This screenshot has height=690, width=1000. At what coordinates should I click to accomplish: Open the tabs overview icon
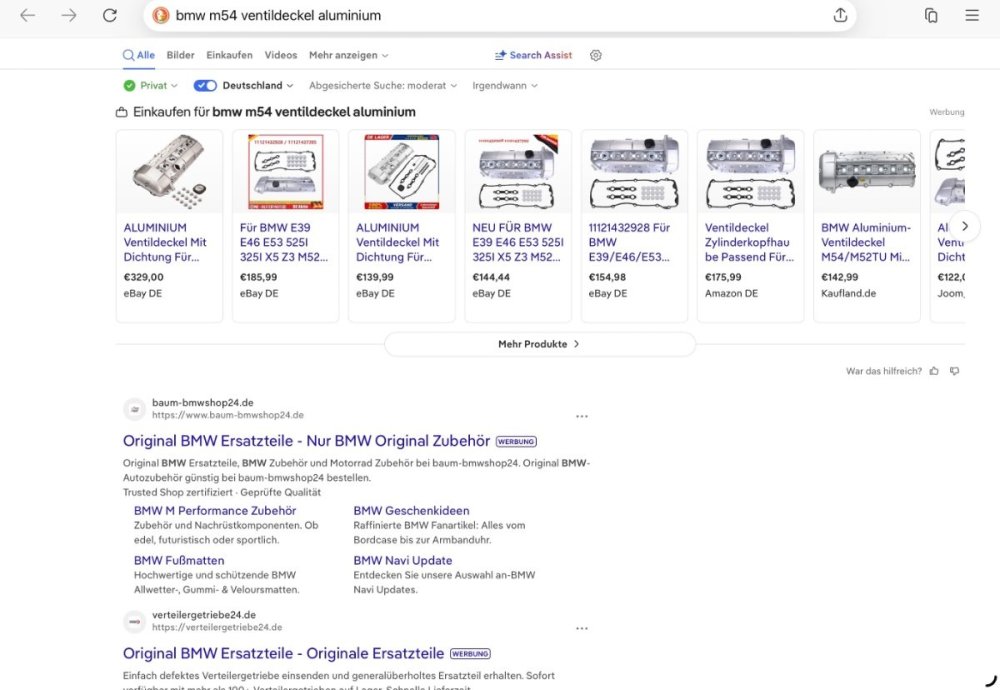[x=931, y=15]
